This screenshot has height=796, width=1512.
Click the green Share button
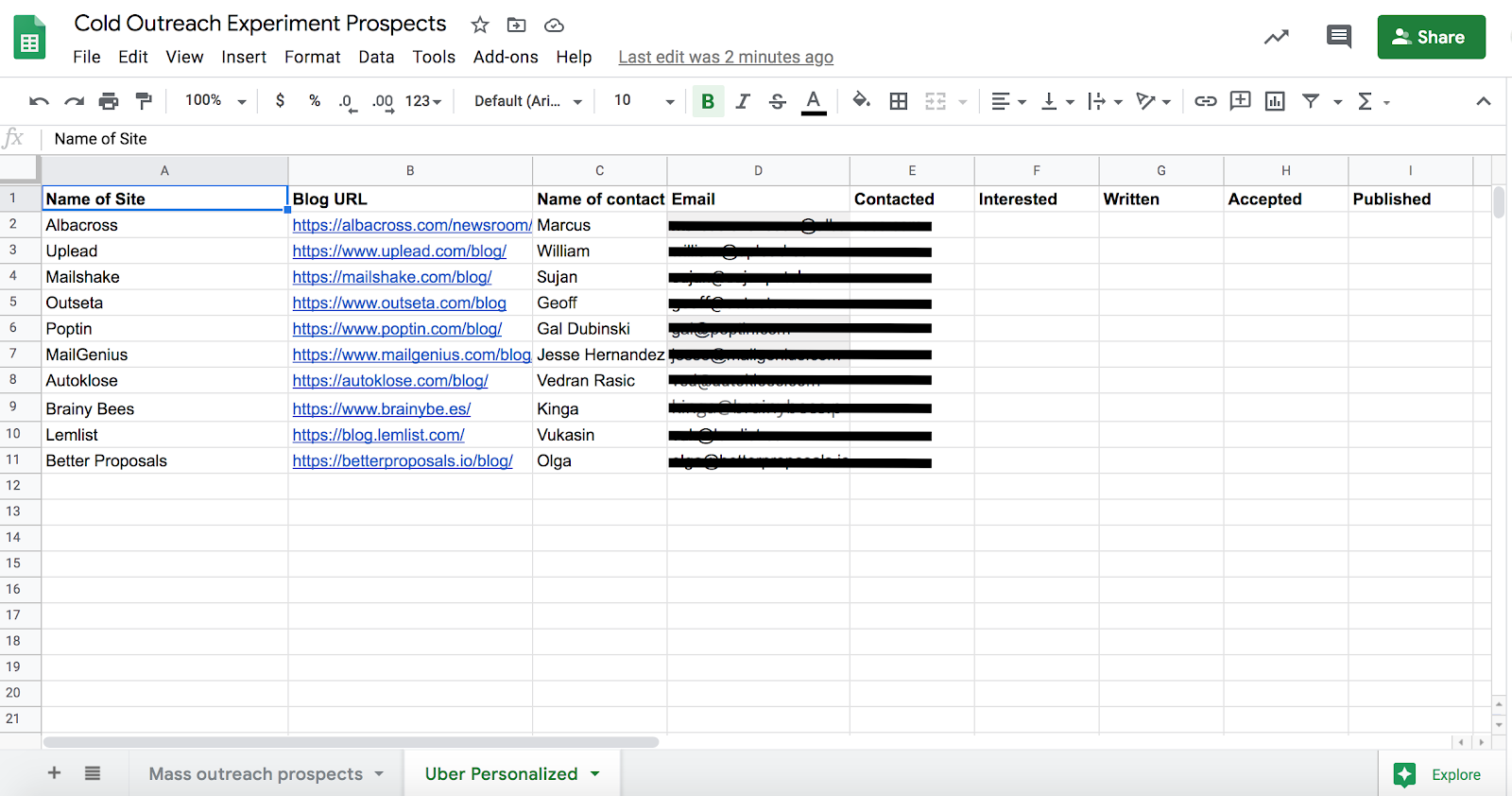(1431, 37)
